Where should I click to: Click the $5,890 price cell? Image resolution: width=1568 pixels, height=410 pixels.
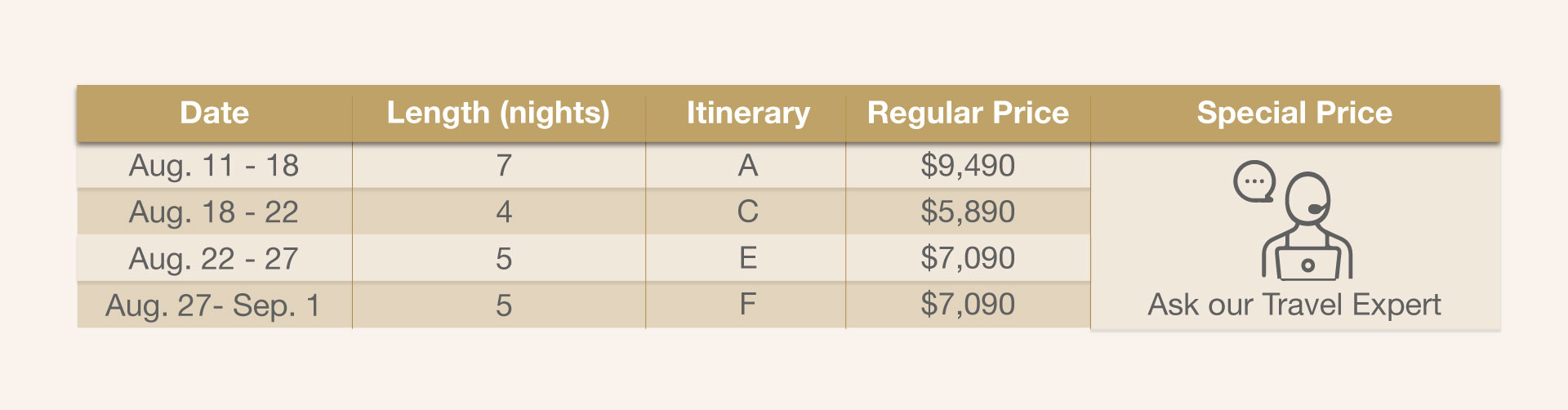pyautogui.click(x=968, y=212)
